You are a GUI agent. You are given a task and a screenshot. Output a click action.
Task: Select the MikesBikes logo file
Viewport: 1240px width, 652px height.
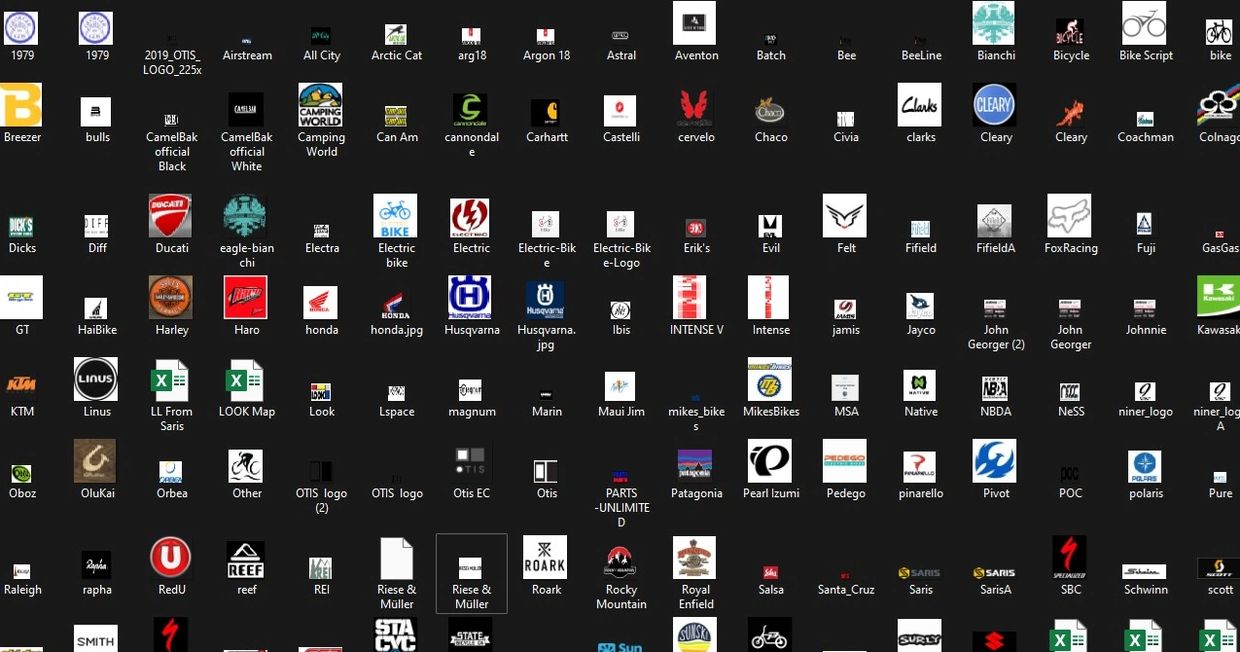(770, 380)
